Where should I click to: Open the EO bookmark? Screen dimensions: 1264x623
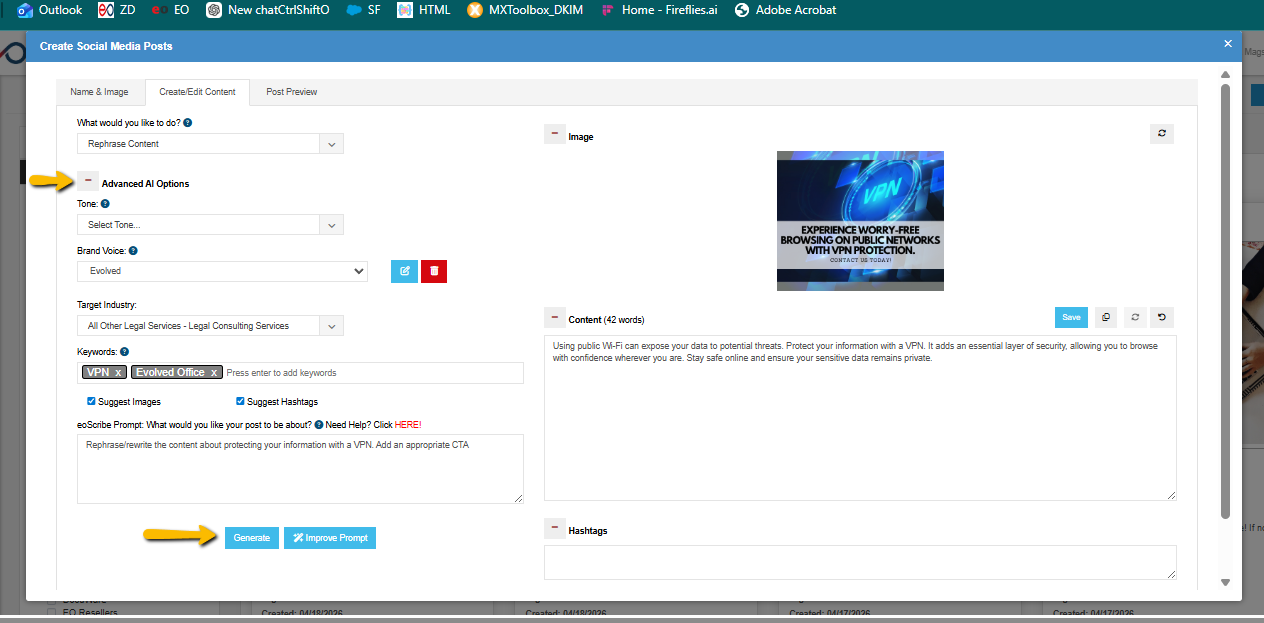pyautogui.click(x=170, y=10)
